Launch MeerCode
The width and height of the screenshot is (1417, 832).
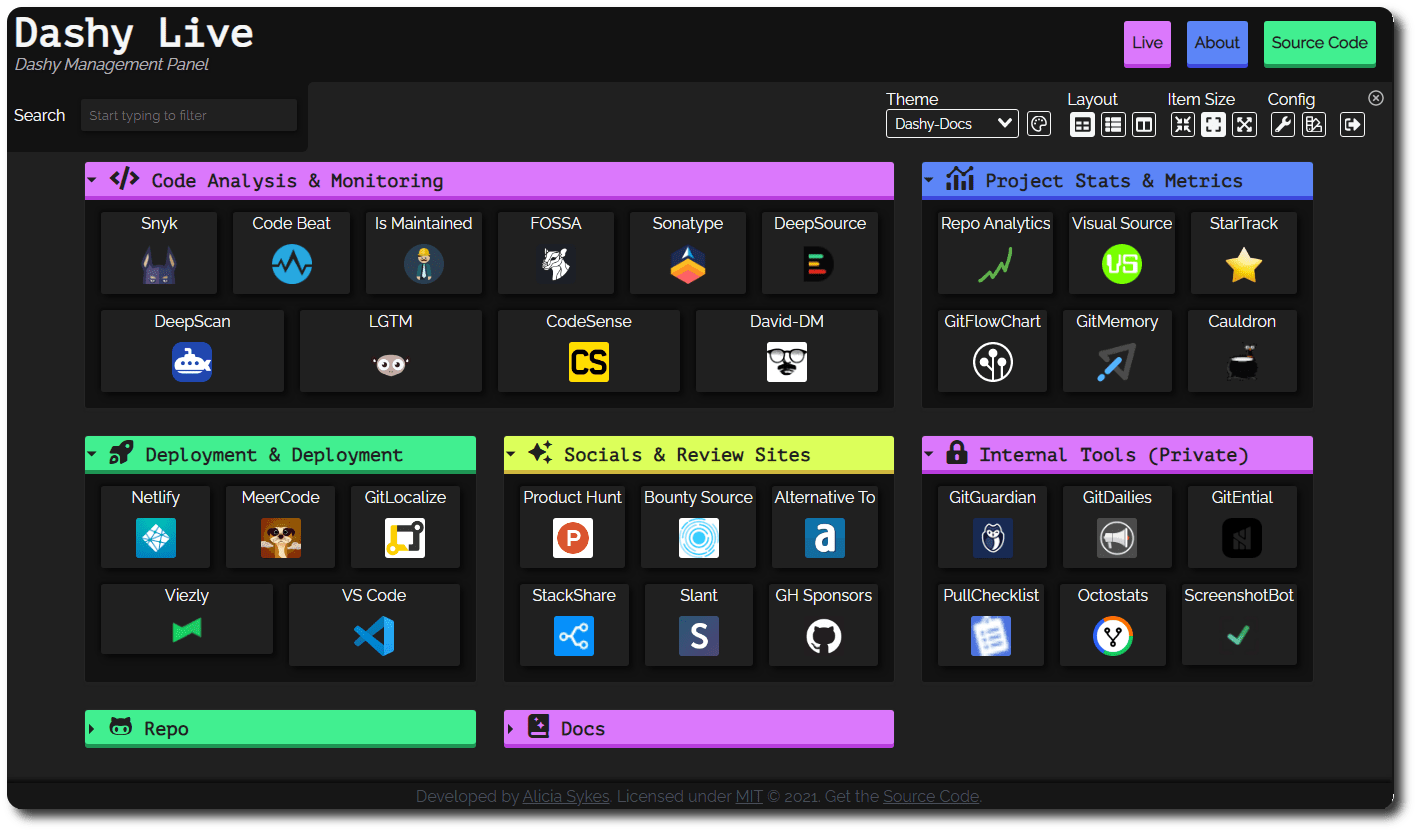coord(281,526)
